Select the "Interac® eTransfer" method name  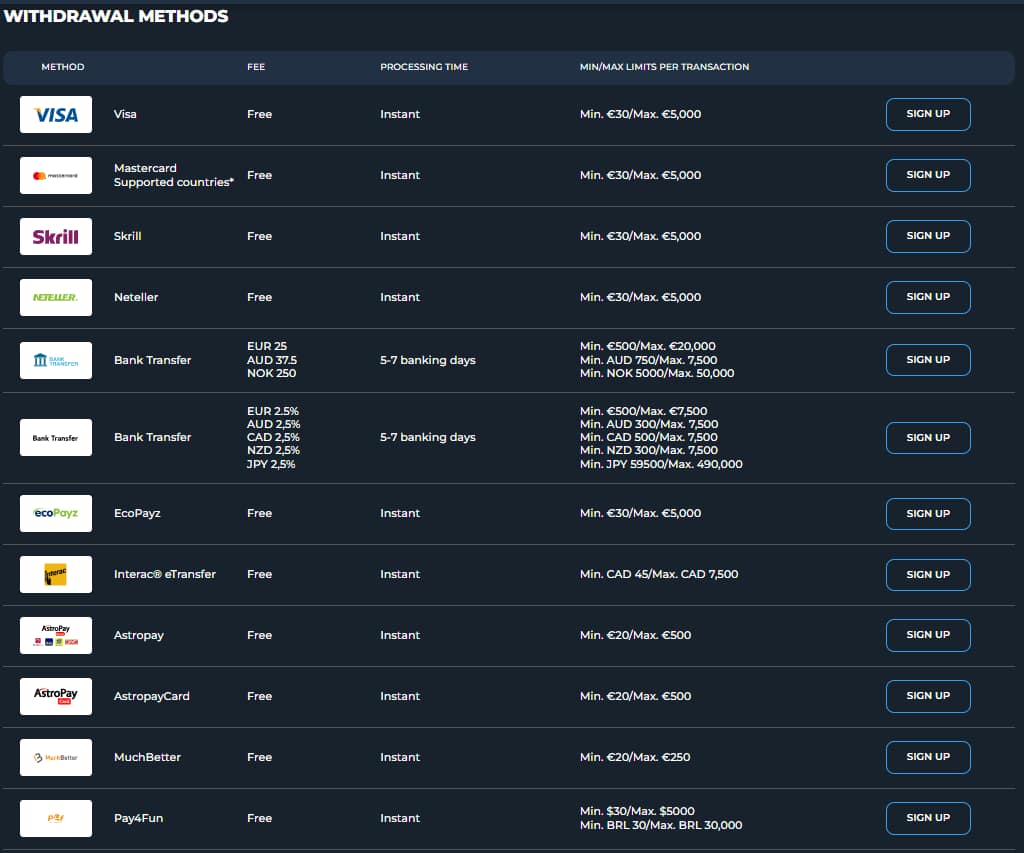tap(165, 574)
